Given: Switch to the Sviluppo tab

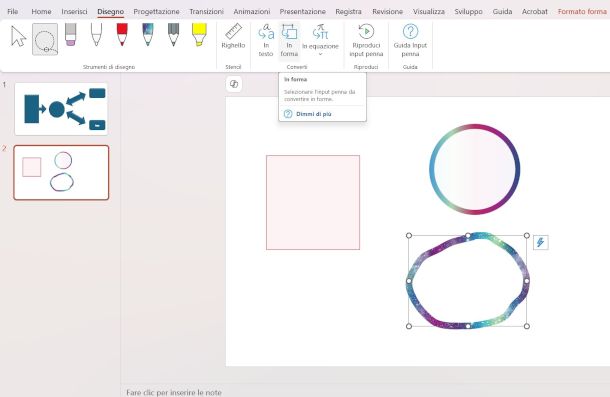Looking at the screenshot, I should coord(468,12).
